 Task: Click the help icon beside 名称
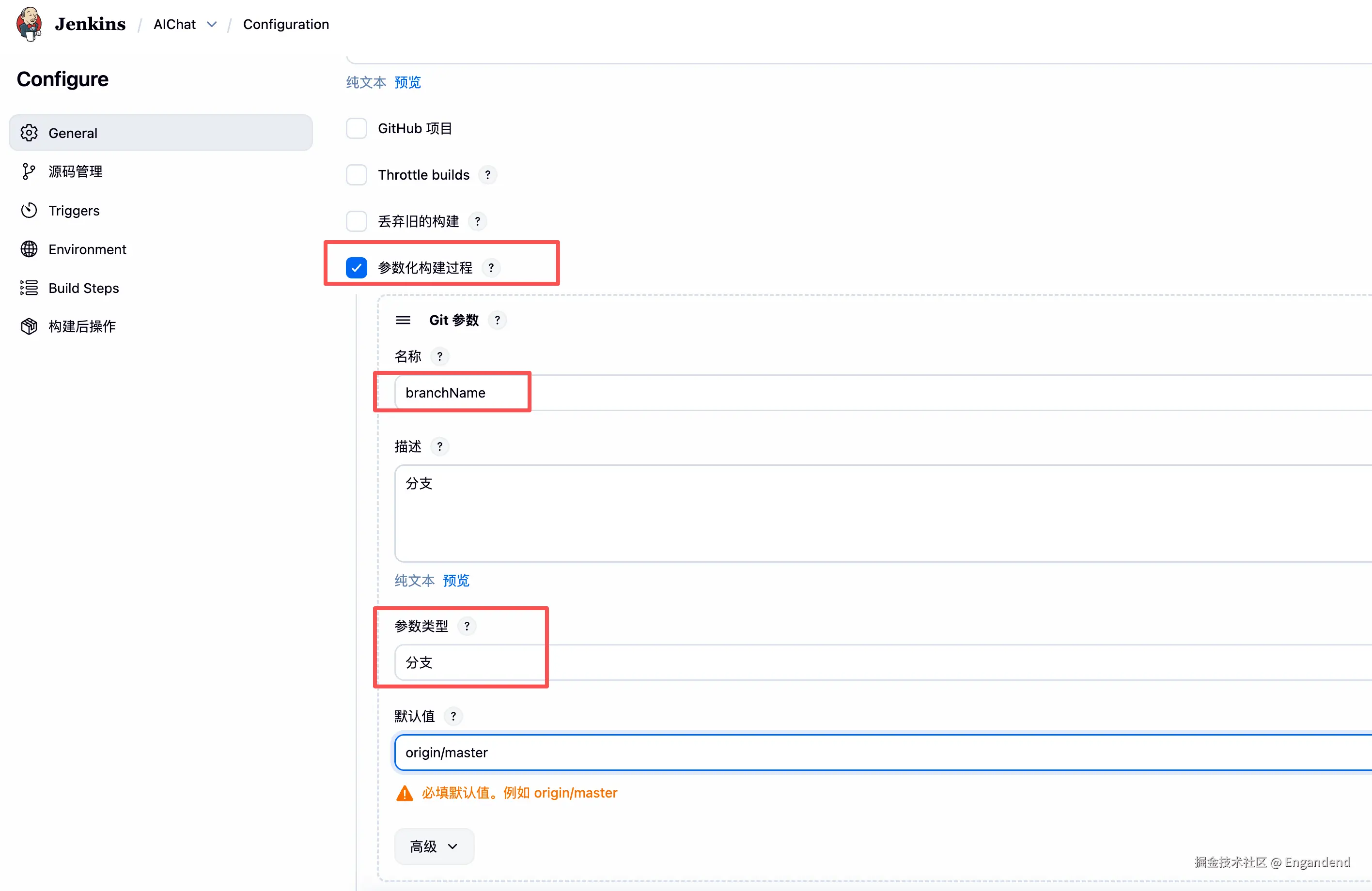439,356
